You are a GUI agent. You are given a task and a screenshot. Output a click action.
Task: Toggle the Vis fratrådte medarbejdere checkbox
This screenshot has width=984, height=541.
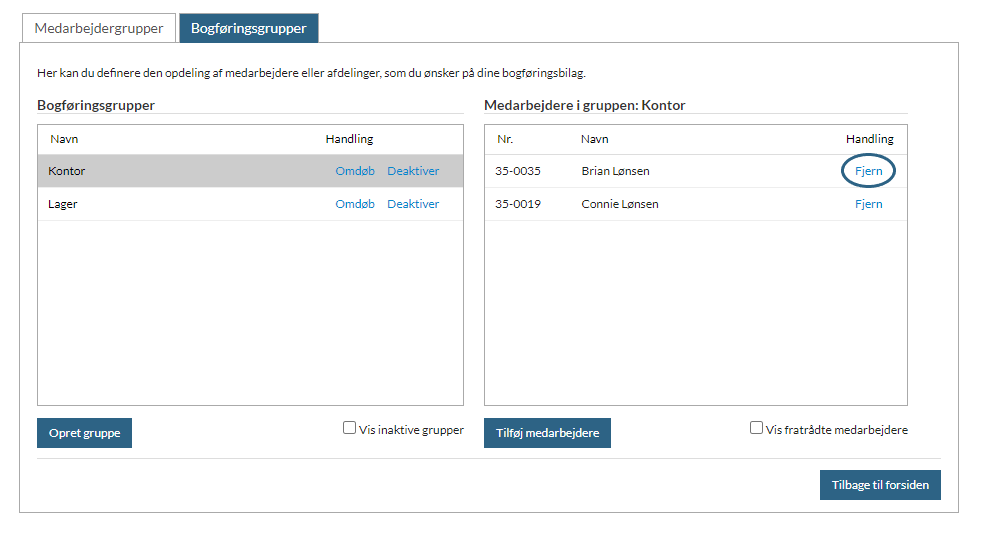[x=756, y=428]
